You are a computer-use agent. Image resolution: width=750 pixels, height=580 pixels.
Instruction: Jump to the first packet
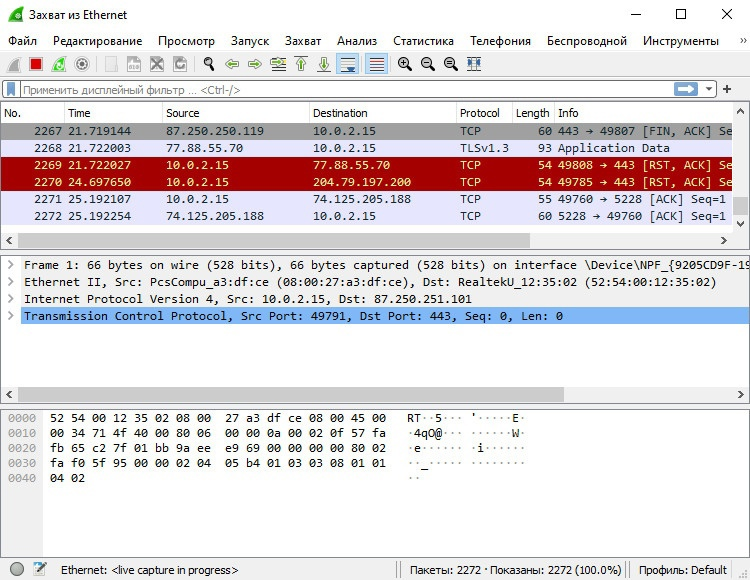pyautogui.click(x=301, y=64)
